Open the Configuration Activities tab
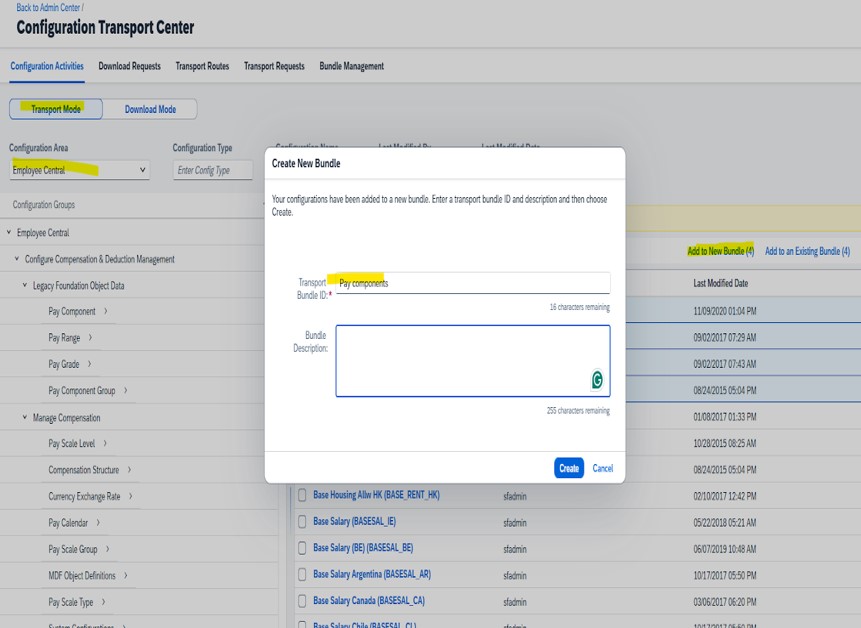Image resolution: width=861 pixels, height=628 pixels. [47, 66]
